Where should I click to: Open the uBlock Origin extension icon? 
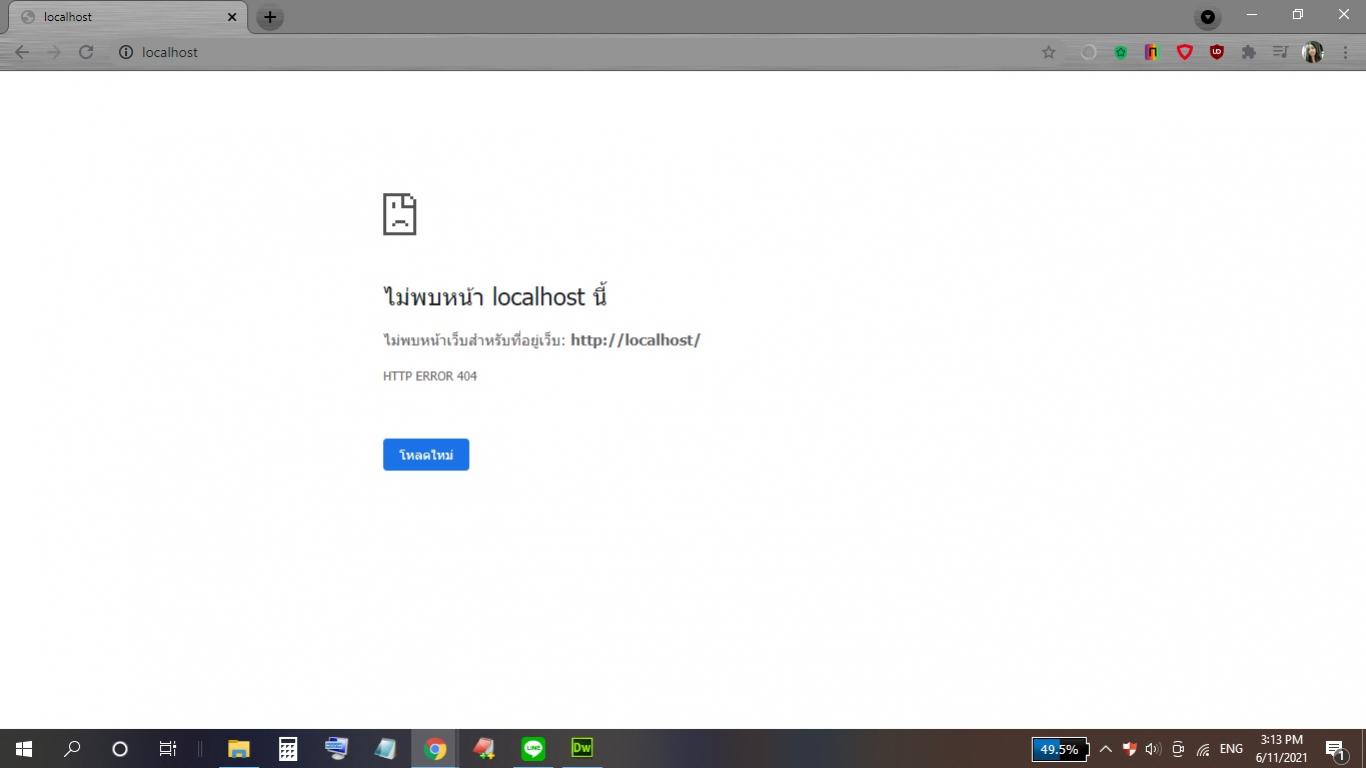[1216, 52]
